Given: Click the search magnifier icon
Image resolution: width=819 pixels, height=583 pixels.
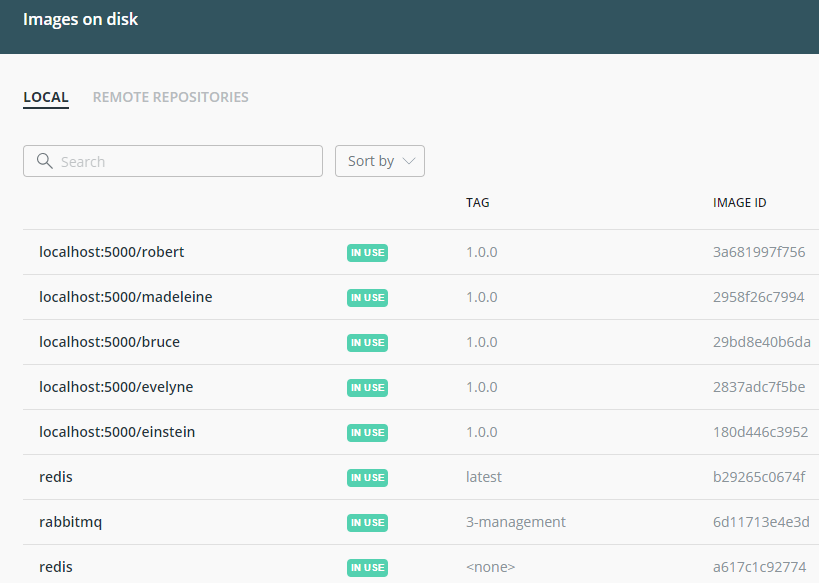Looking at the screenshot, I should pyautogui.click(x=44, y=161).
